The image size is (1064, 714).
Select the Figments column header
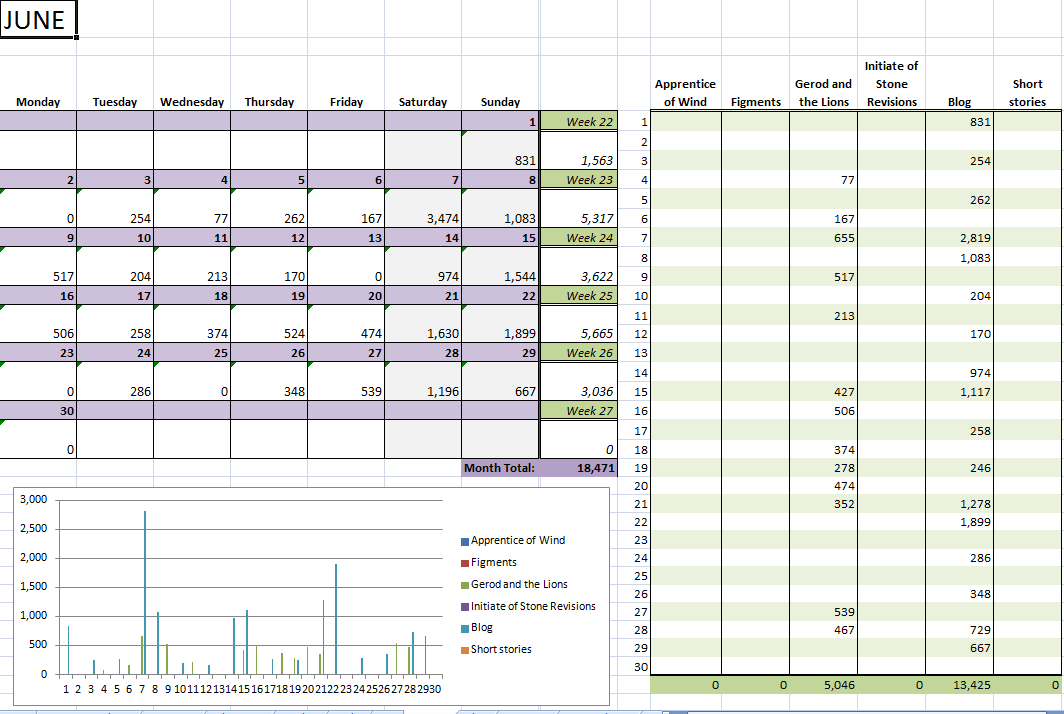(756, 102)
